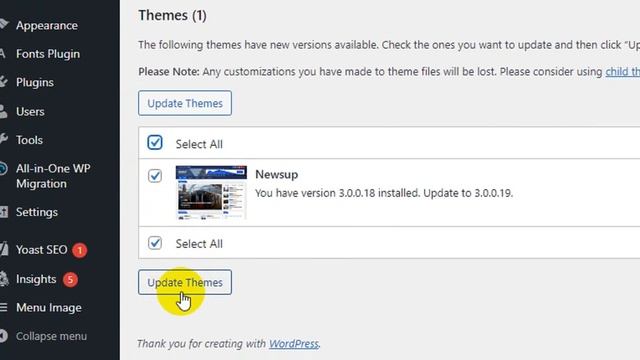This screenshot has width=640, height=360.
Task: Open the Fonts Plugin menu
Action: tap(48, 54)
